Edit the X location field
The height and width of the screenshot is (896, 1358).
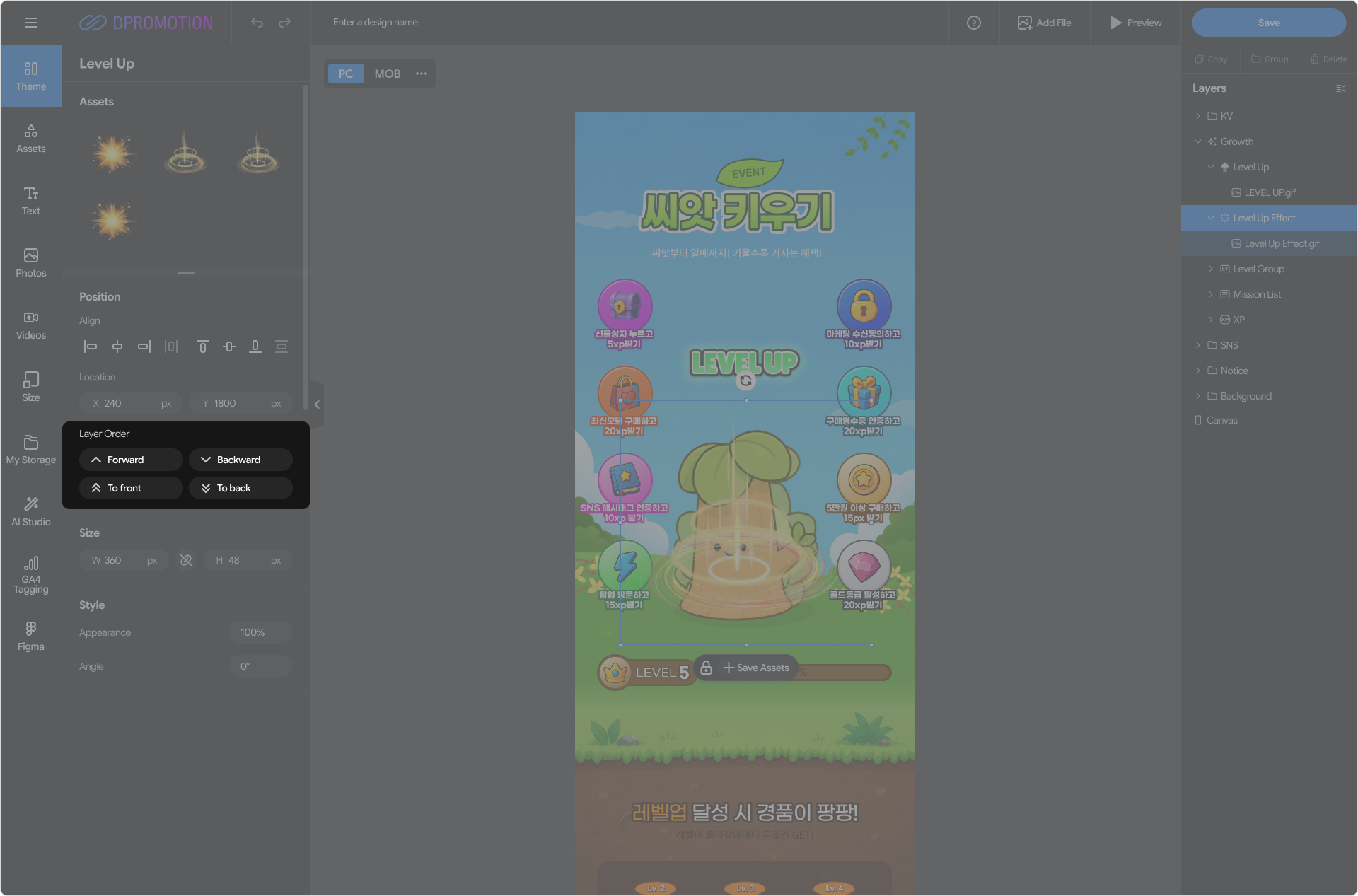tap(132, 403)
